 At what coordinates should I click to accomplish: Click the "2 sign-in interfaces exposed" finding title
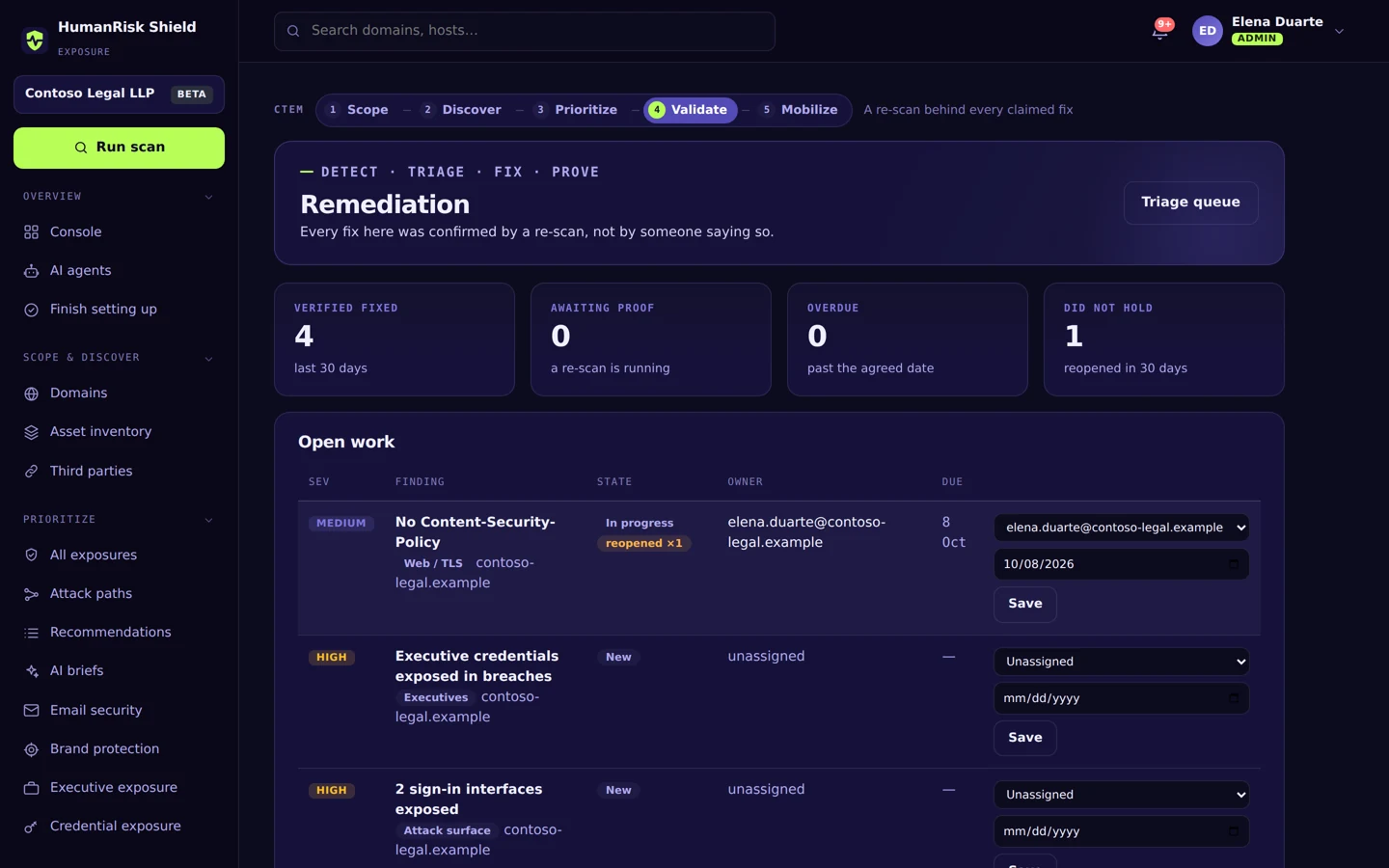coord(469,800)
